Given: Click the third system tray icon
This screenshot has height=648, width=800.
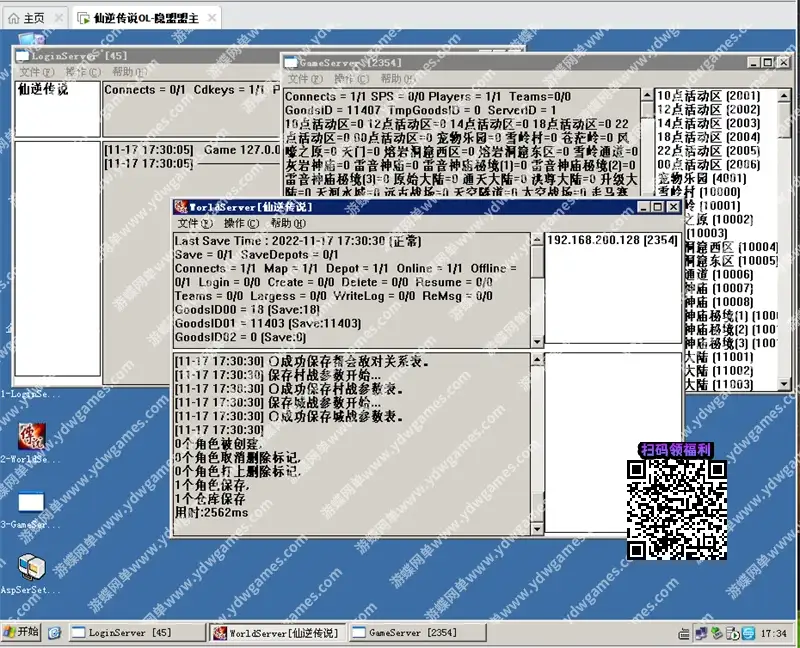Looking at the screenshot, I should click(717, 634).
